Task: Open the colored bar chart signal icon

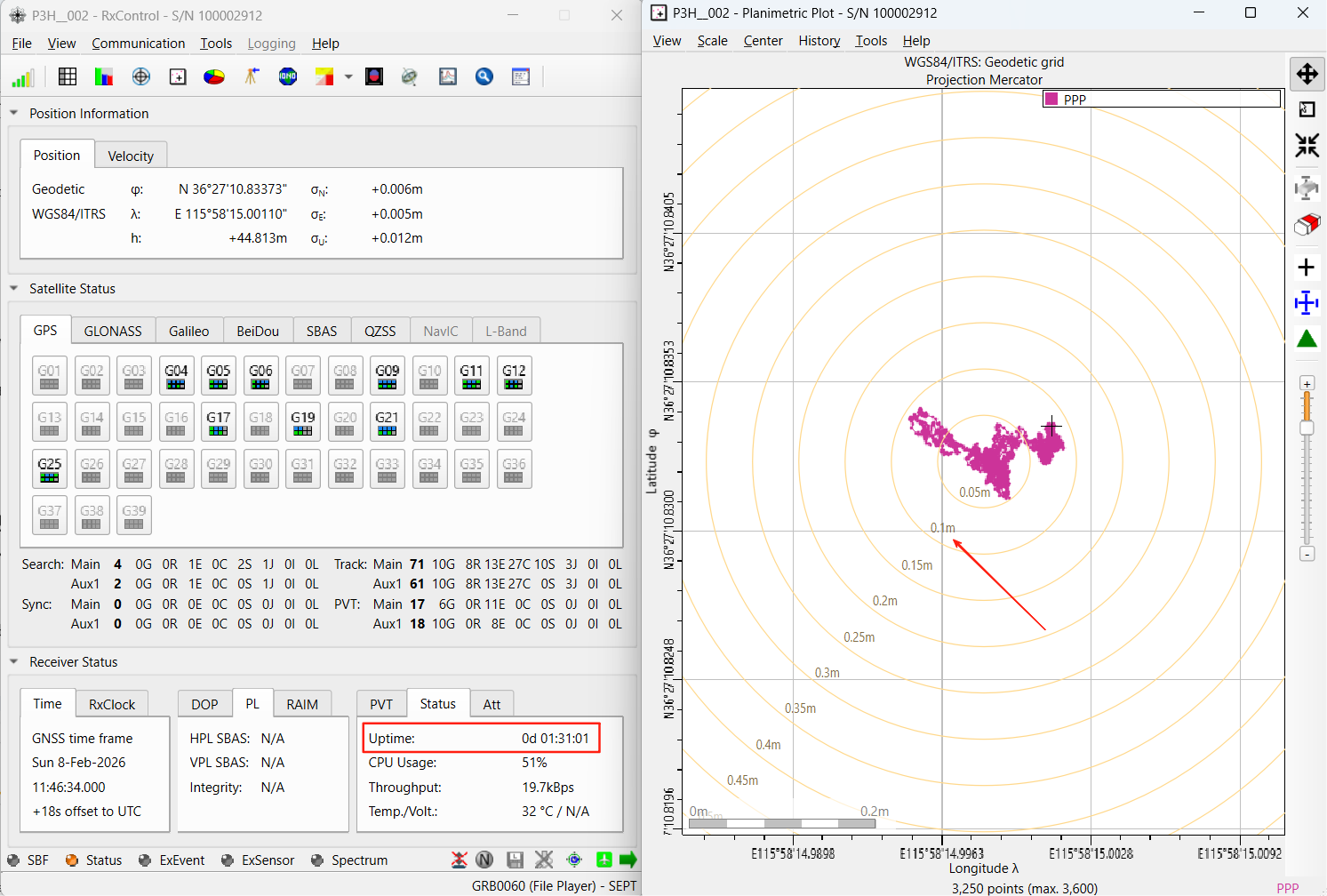Action: (104, 76)
